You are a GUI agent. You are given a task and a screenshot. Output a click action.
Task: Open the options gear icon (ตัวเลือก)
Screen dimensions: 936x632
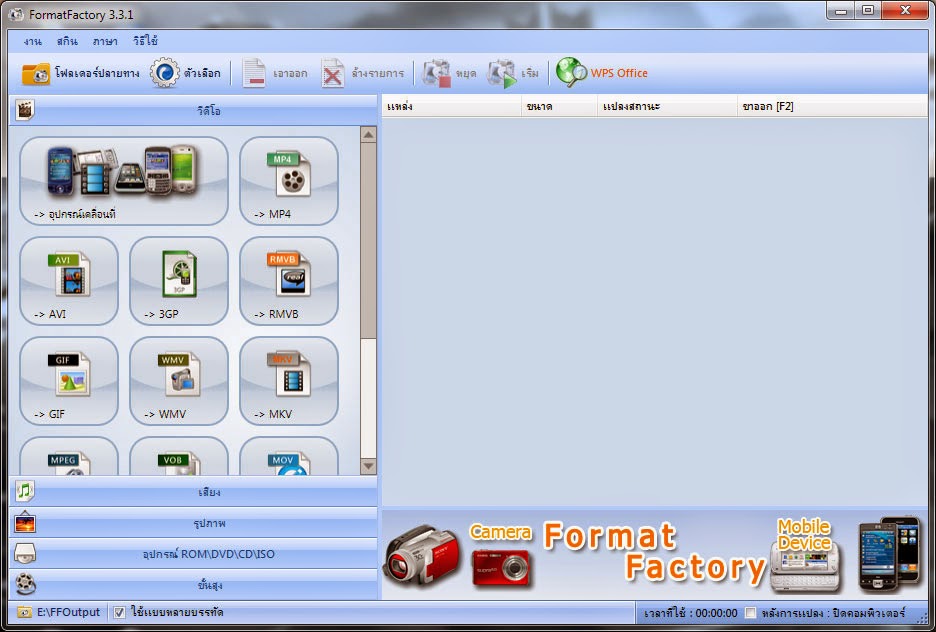point(164,73)
